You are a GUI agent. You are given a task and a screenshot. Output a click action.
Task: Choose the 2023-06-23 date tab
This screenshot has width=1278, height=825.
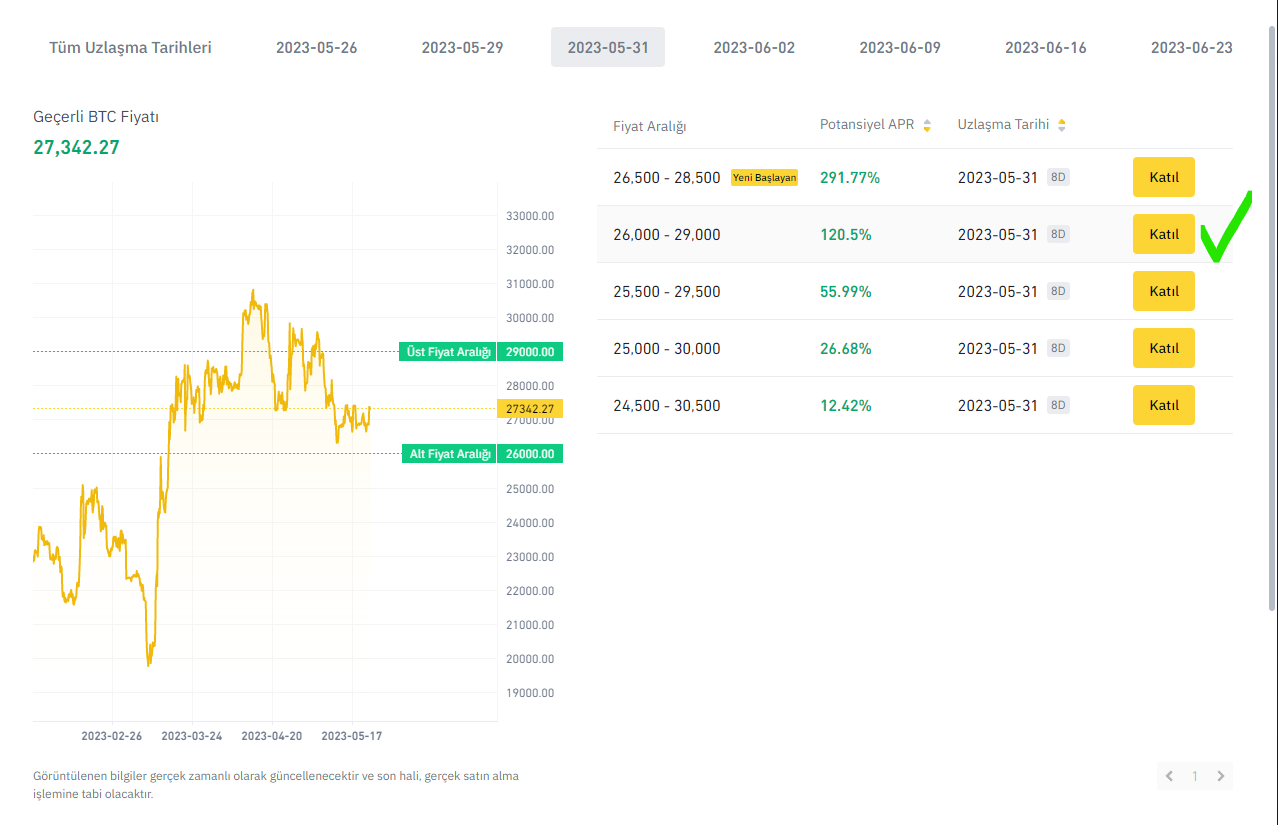coord(1191,47)
